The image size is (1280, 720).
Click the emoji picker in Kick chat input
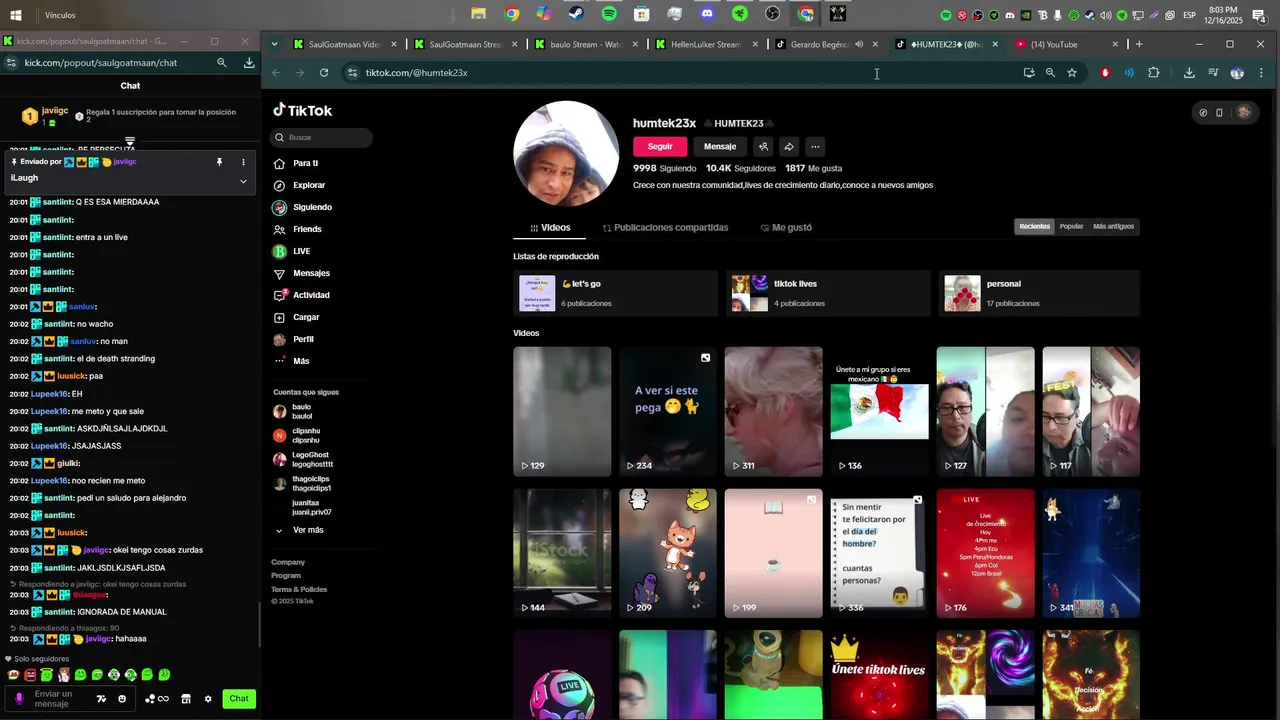point(122,699)
